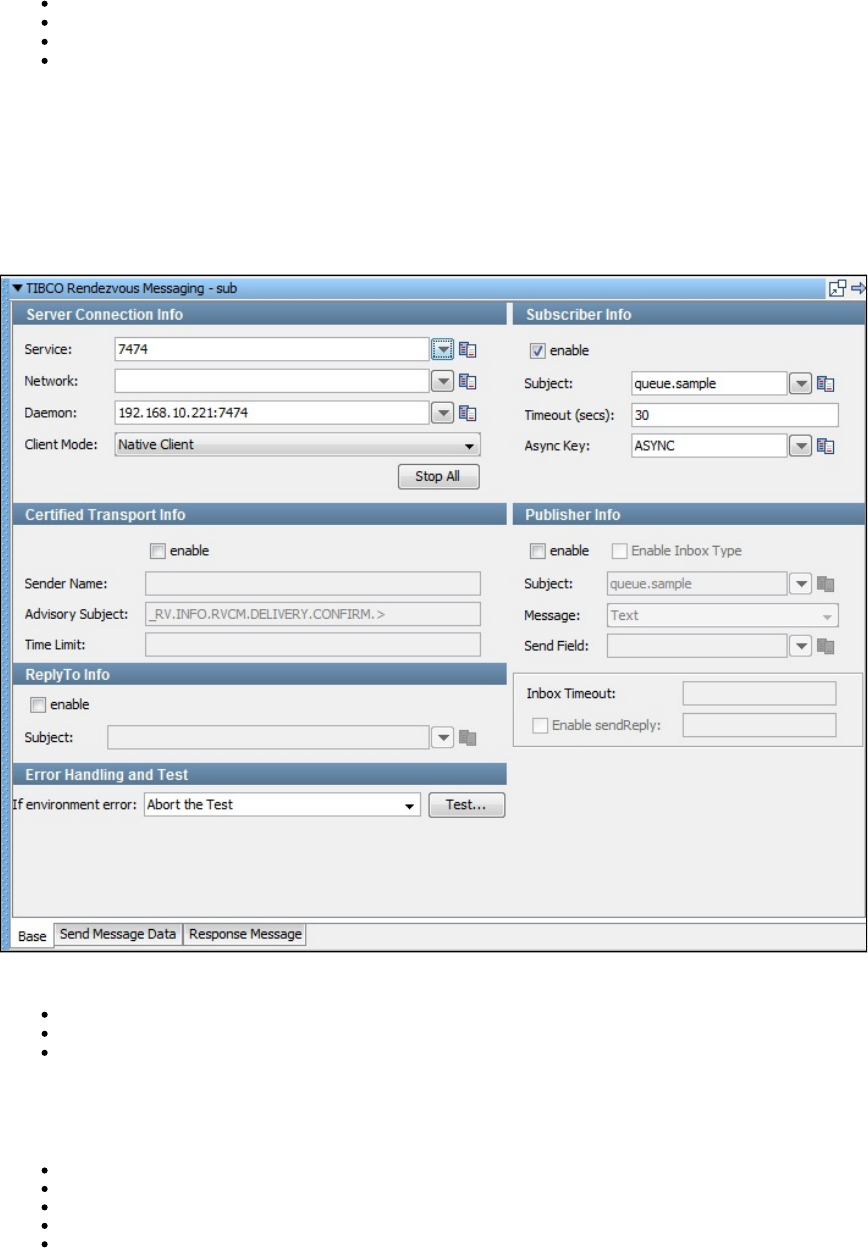Toggle Enable sendReply checkbox
The height and width of the screenshot is (1248, 868).
540,726
